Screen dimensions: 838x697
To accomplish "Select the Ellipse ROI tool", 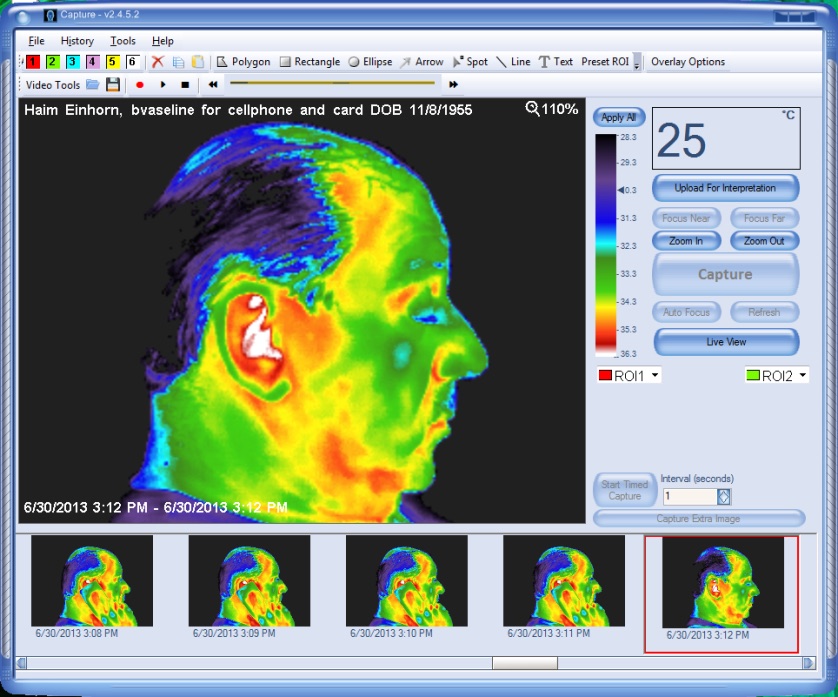I will (x=370, y=62).
